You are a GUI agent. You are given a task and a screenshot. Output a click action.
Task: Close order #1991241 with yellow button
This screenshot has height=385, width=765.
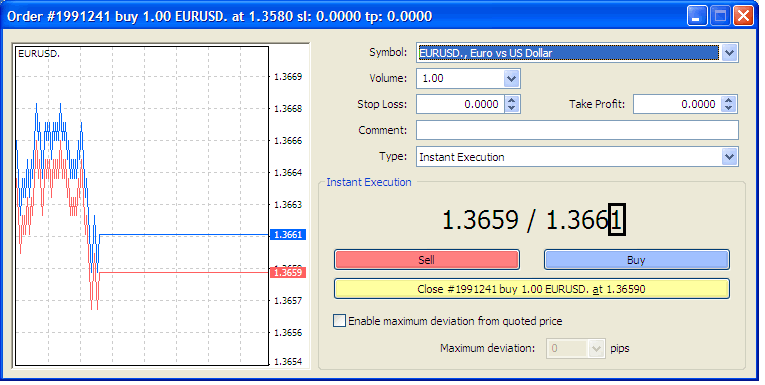click(532, 289)
